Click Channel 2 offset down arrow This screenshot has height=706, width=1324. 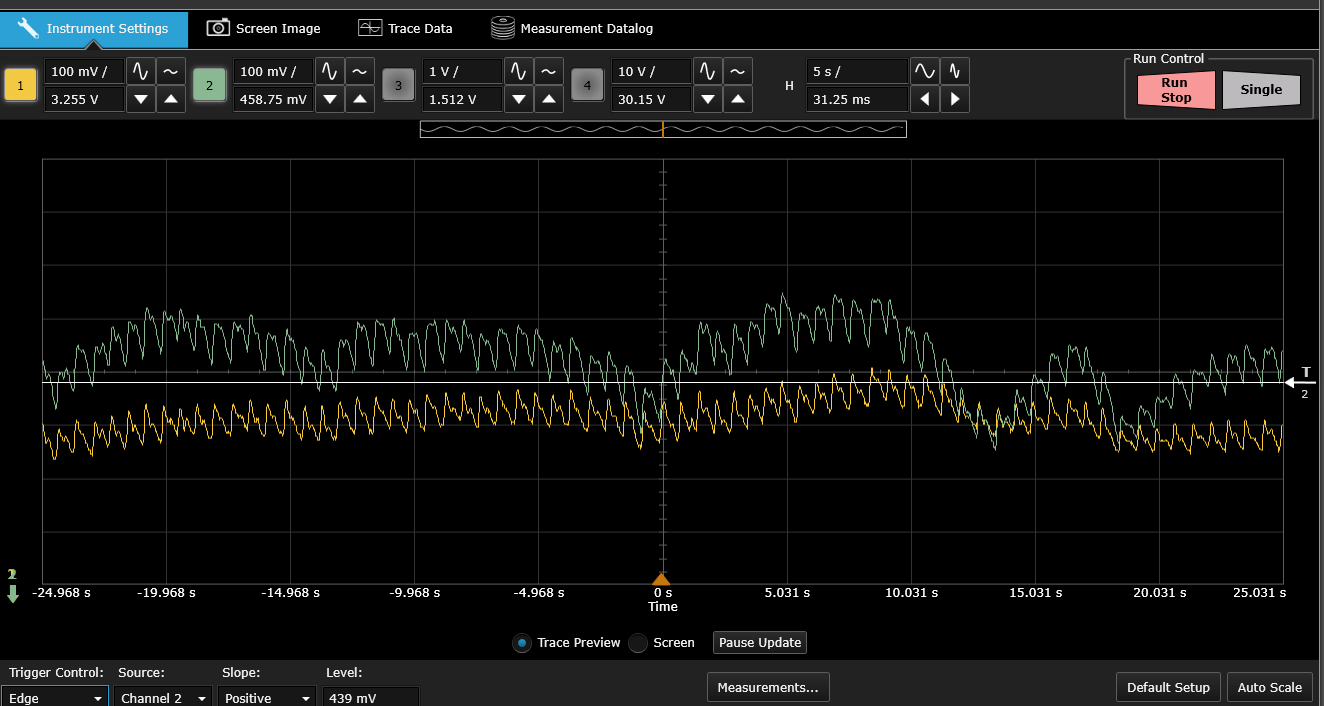[x=330, y=99]
